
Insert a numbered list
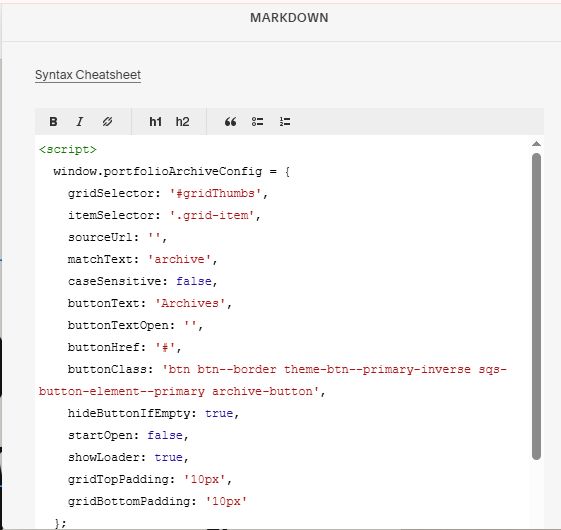(x=285, y=122)
